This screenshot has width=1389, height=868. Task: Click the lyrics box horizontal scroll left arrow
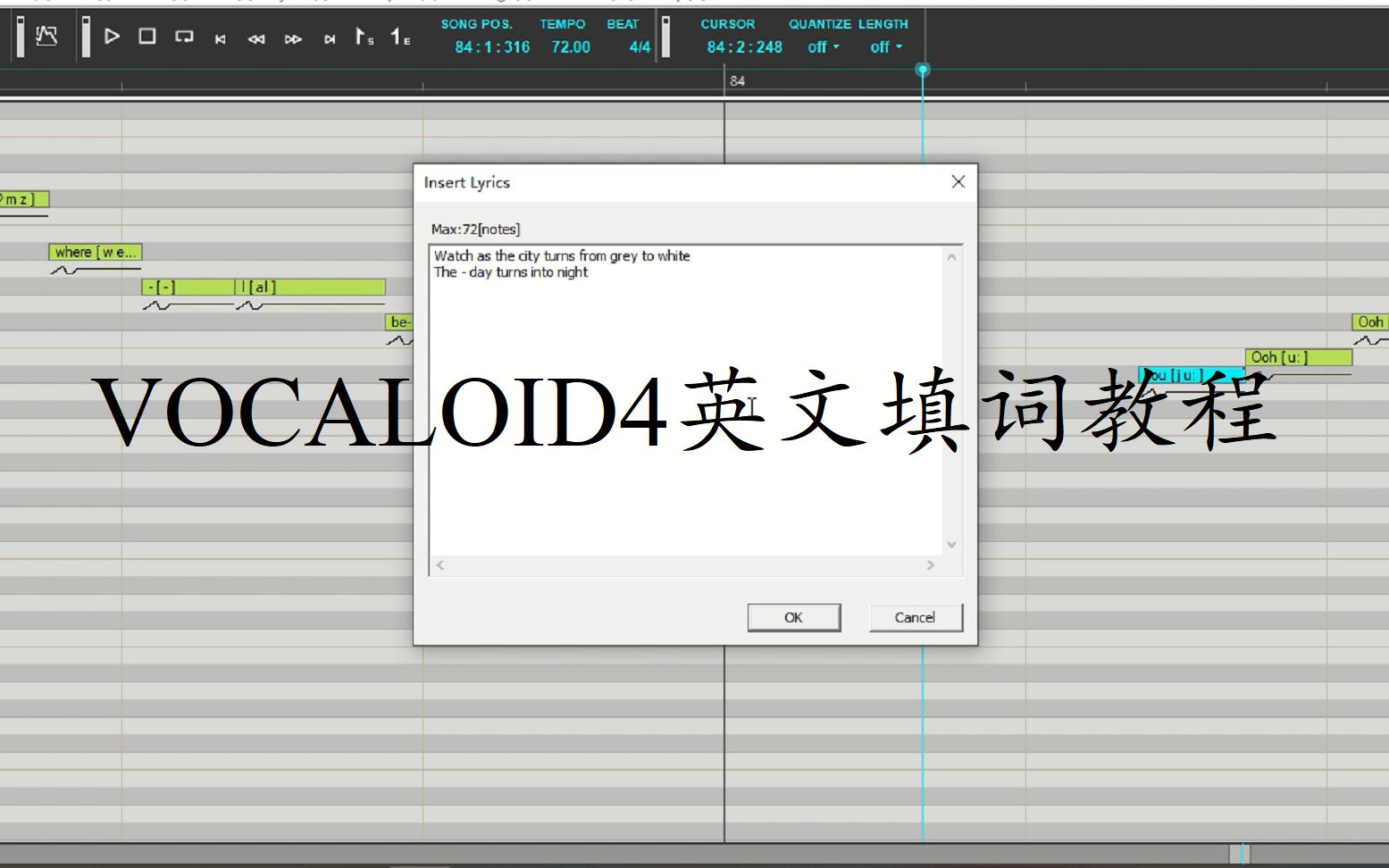point(439,565)
